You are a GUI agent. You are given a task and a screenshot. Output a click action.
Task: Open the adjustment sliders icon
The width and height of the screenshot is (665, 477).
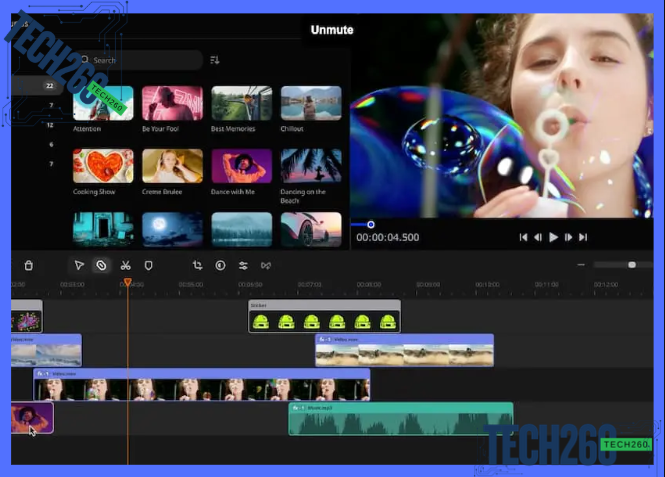point(243,265)
